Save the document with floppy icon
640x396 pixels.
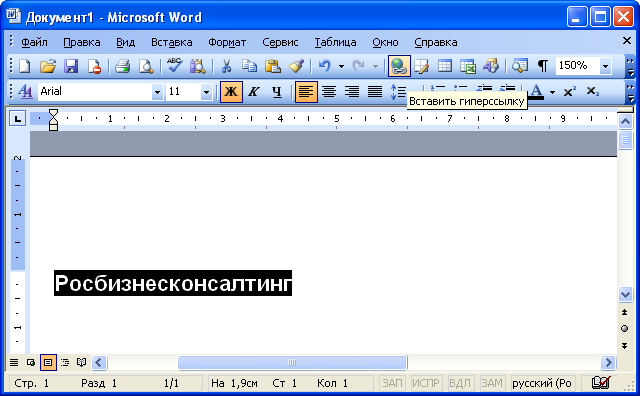[x=71, y=66]
